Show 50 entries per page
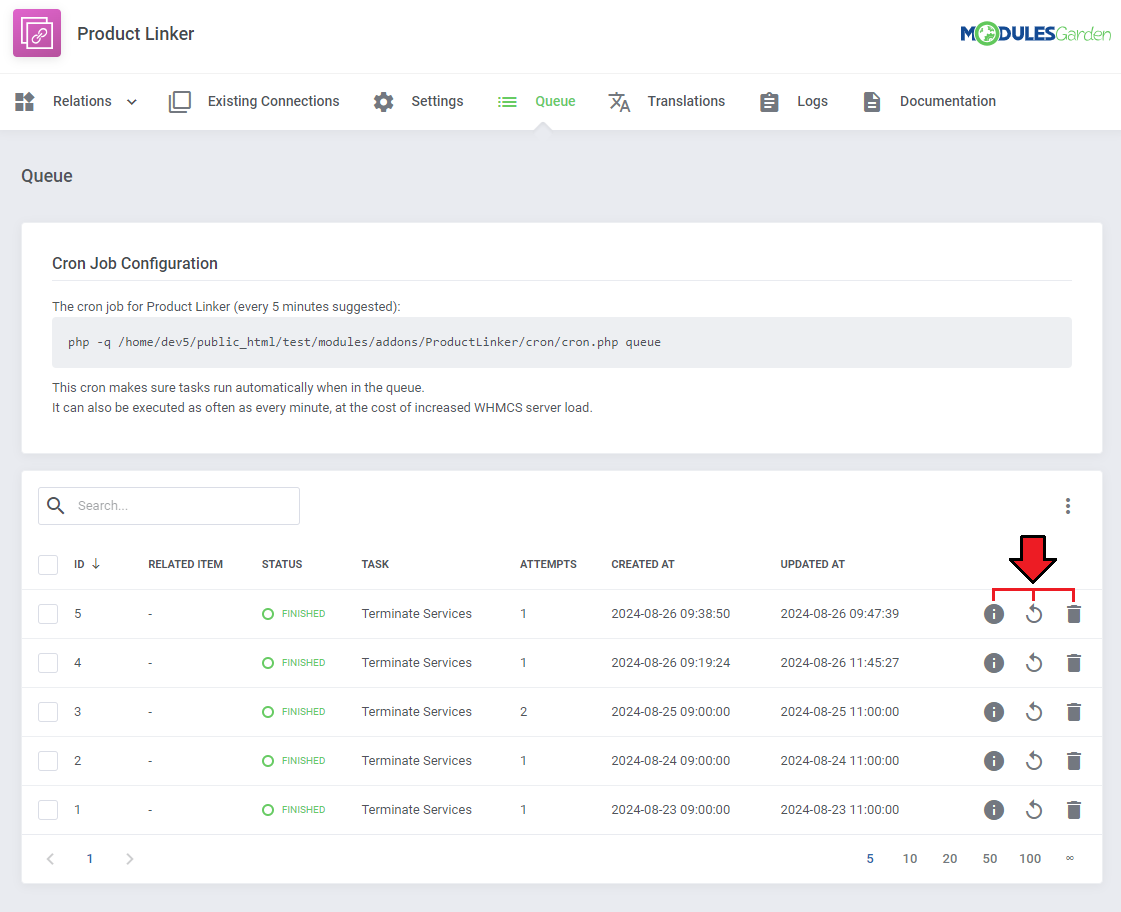This screenshot has height=912, width=1121. pyautogui.click(x=989, y=858)
